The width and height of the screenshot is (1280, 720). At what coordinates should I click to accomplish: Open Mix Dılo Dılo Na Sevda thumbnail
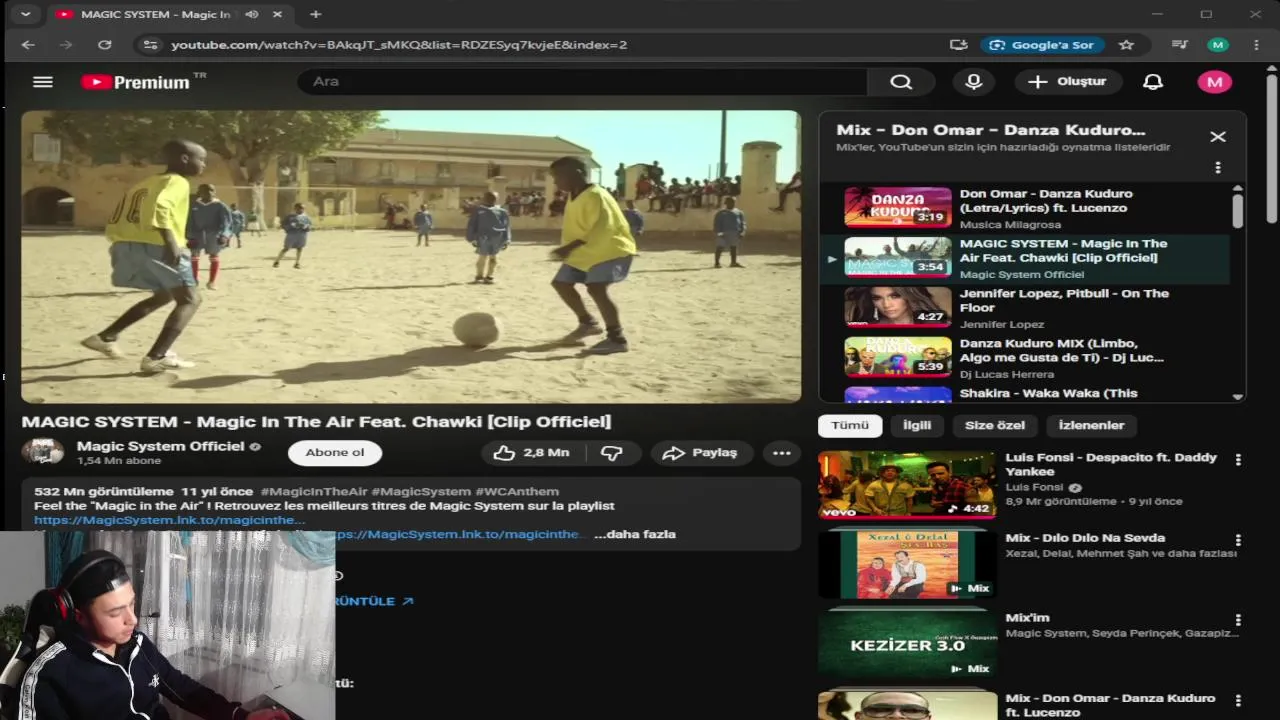click(907, 565)
